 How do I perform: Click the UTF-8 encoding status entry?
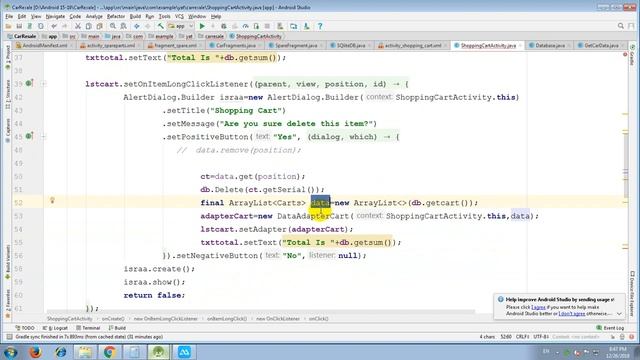[541, 337]
